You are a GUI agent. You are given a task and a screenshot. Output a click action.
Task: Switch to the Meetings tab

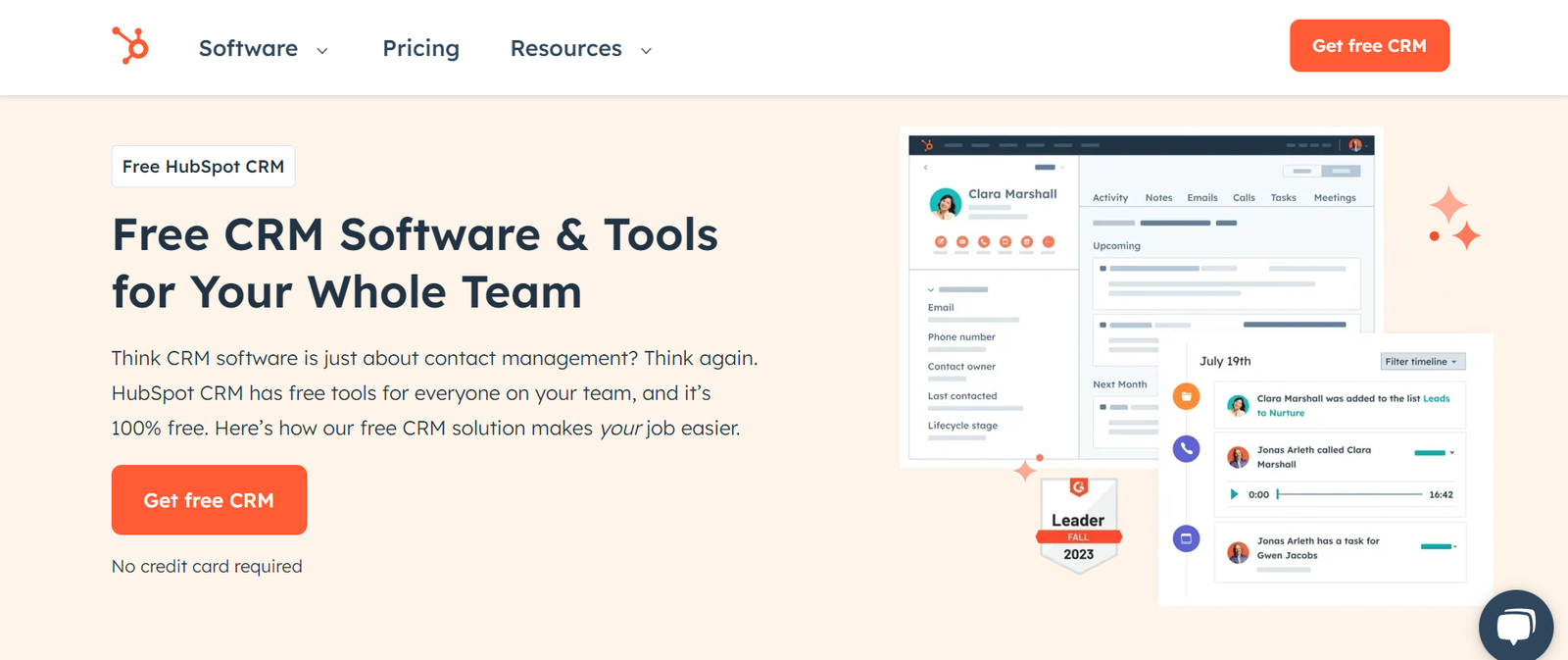1335,198
